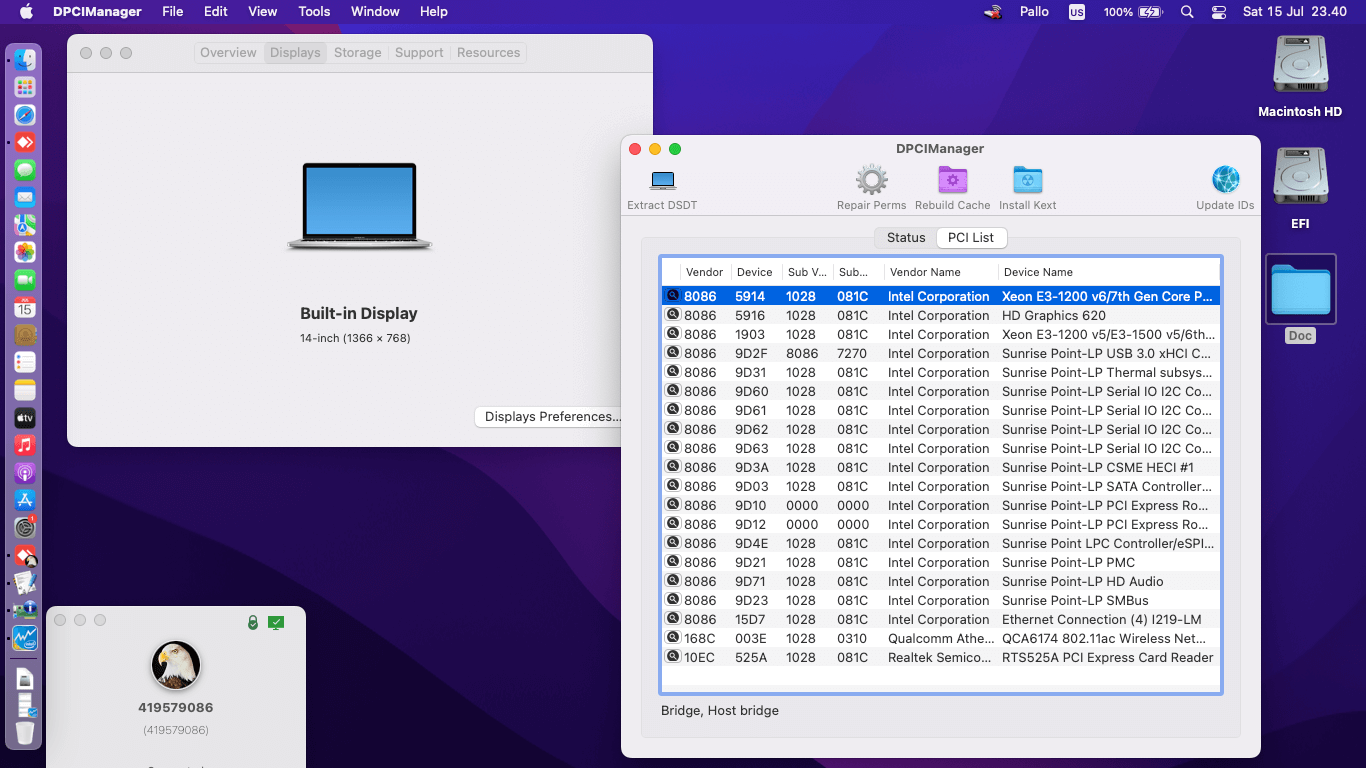Open the Apple menu
The width and height of the screenshot is (1366, 768).
click(26, 12)
